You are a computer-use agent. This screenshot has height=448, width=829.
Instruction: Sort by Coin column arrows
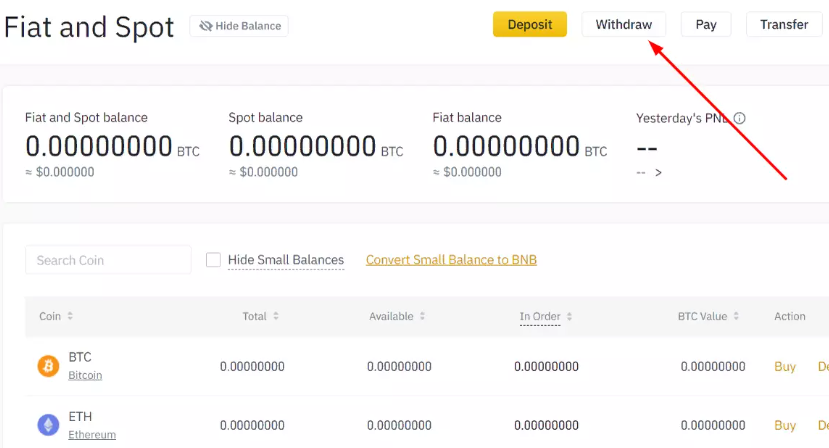[70, 316]
